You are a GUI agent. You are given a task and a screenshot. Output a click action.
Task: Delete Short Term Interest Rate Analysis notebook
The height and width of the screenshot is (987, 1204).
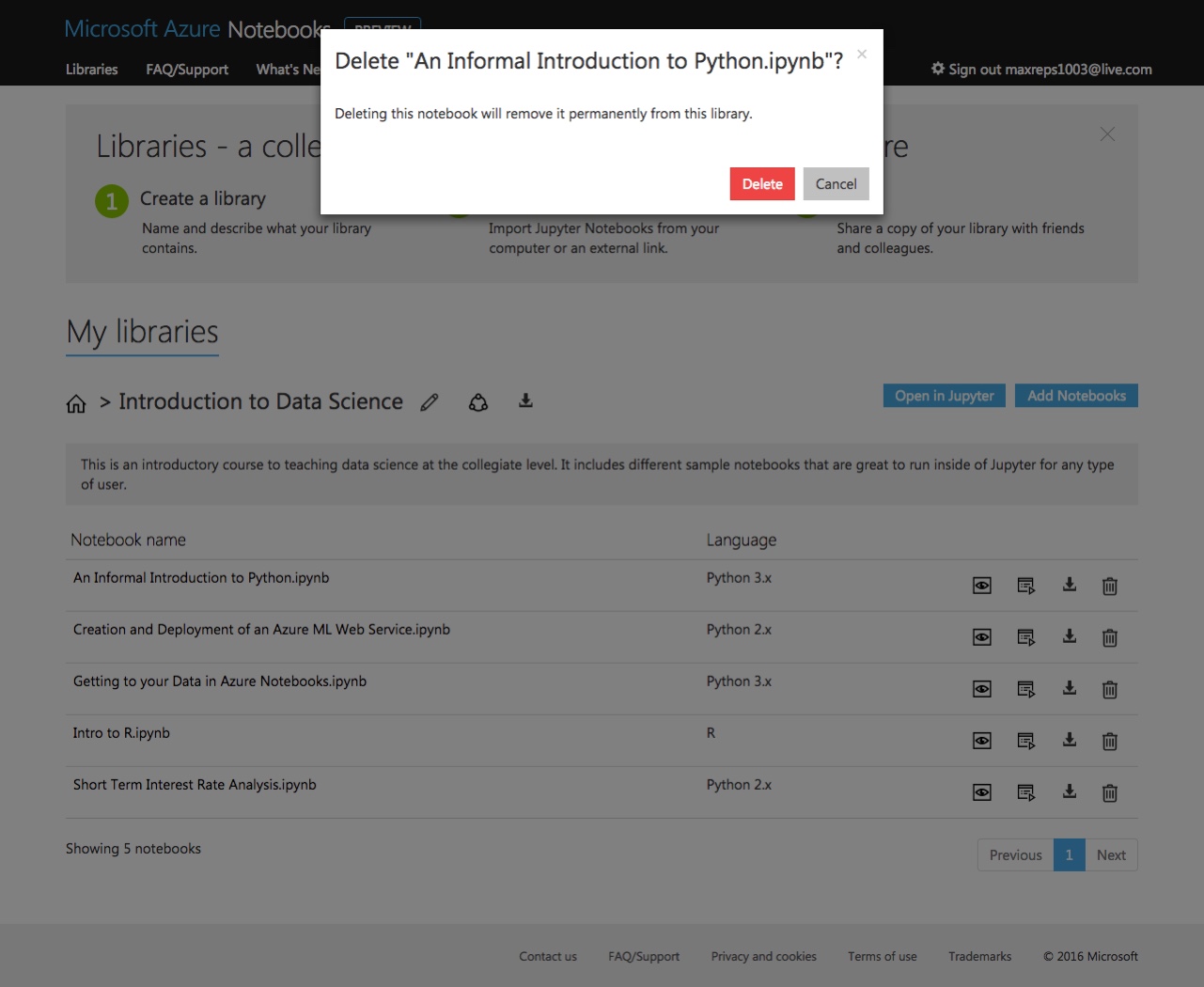coord(1110,792)
